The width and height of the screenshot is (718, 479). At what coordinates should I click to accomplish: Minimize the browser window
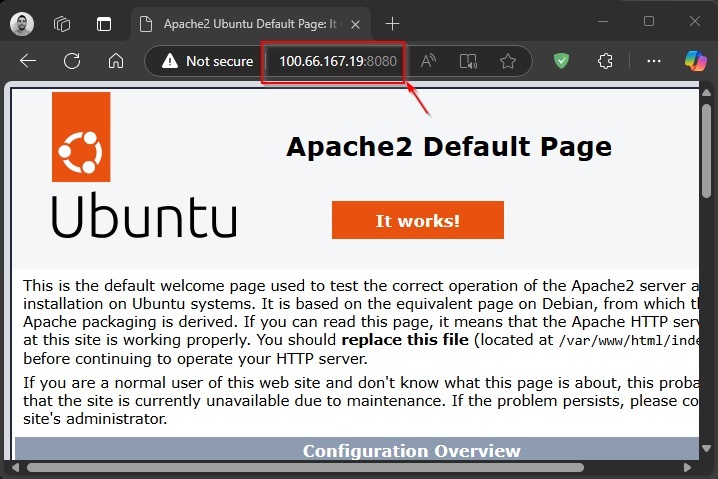(603, 22)
